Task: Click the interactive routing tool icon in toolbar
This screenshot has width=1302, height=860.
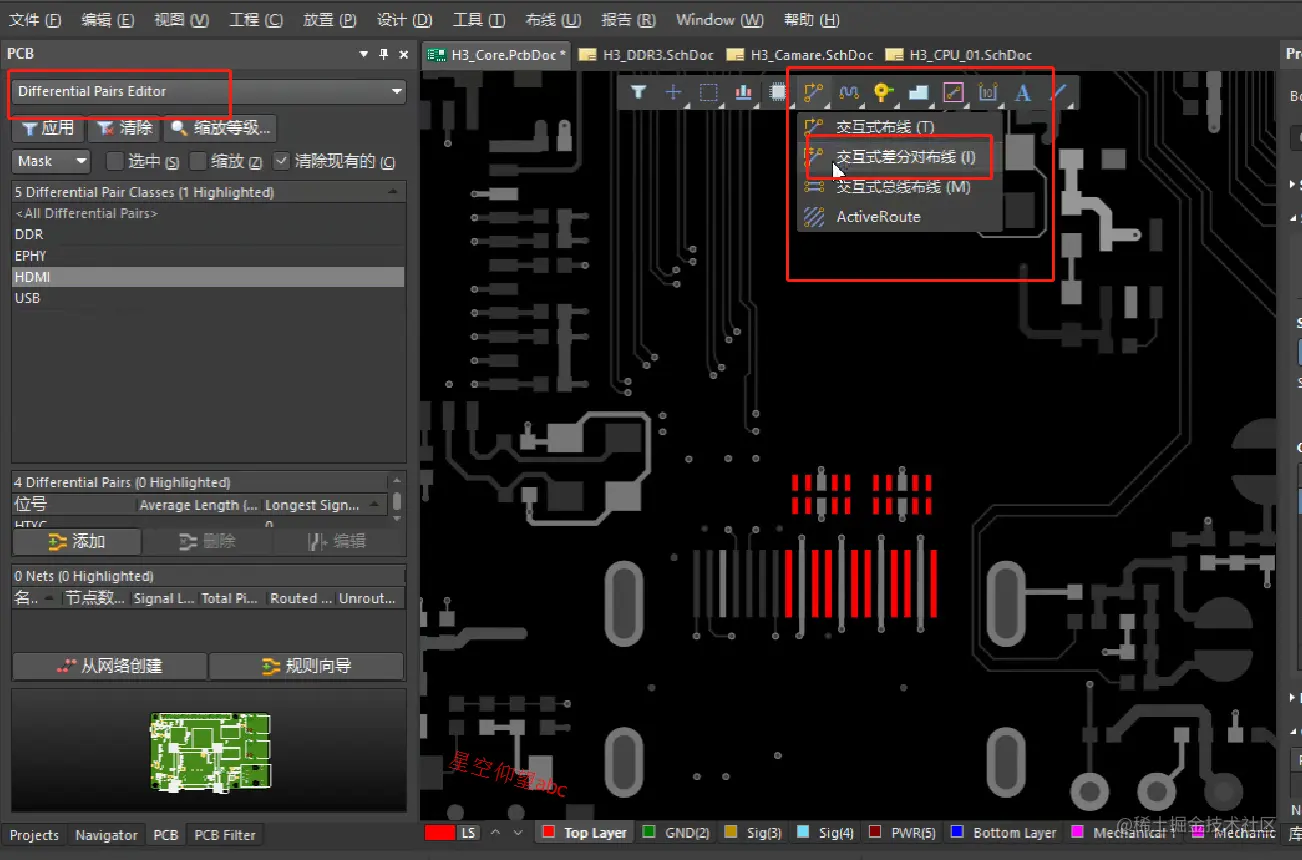Action: [813, 92]
